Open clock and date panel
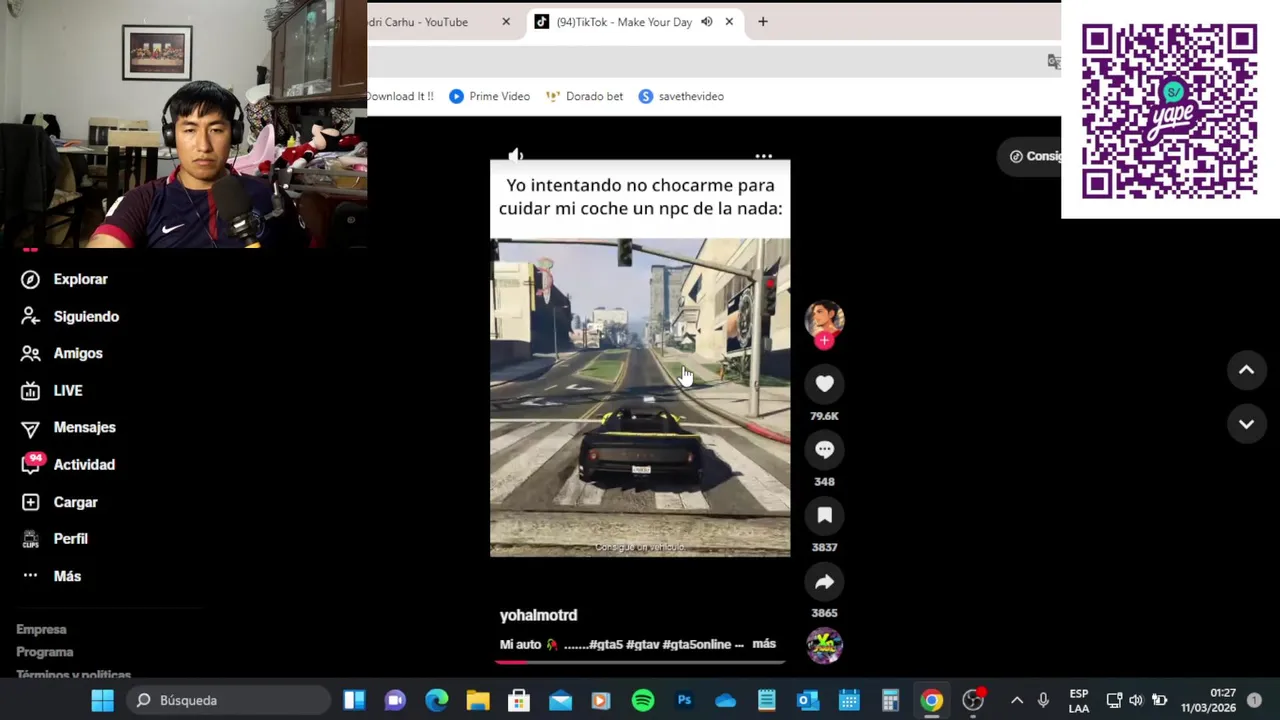Viewport: 1280px width, 720px height. pyautogui.click(x=1208, y=700)
